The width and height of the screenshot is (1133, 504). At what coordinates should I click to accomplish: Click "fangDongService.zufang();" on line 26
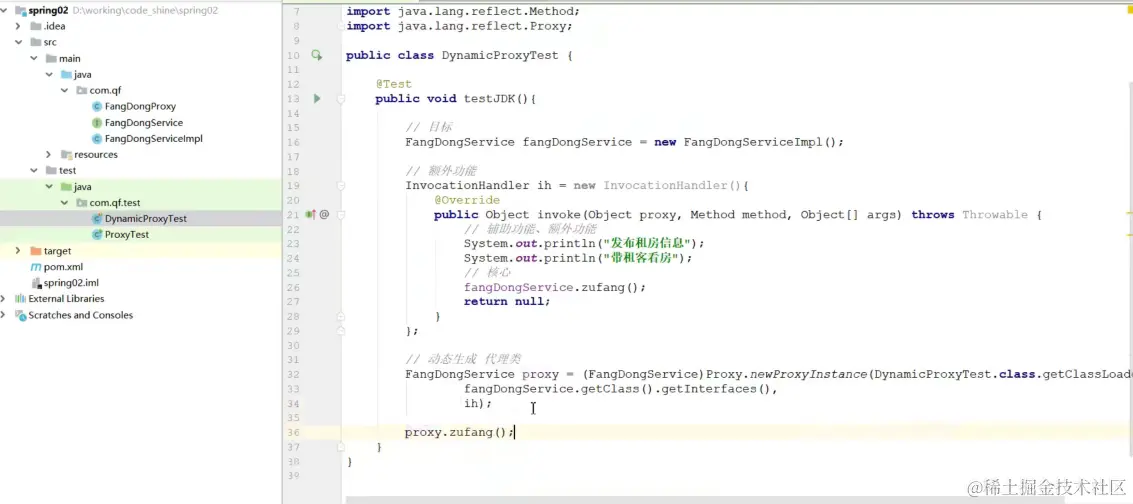pos(555,287)
